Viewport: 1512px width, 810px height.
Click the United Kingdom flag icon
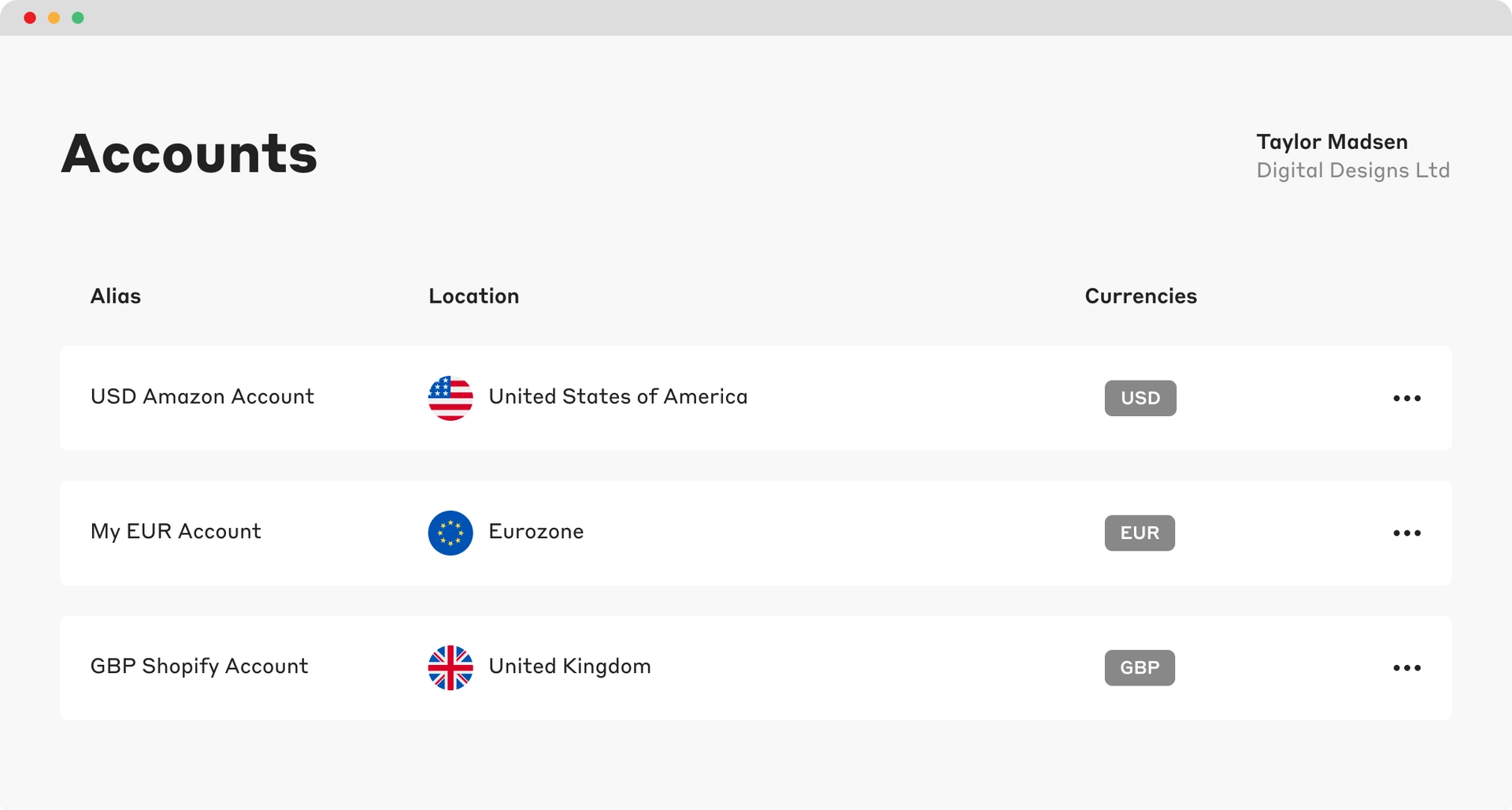450,667
